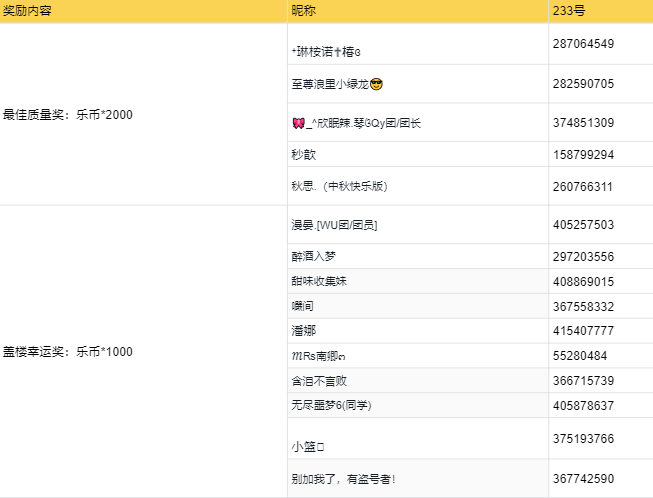Image resolution: width=653 pixels, height=498 pixels.
Task: Select ID number 405257503
Action: [x=583, y=225]
